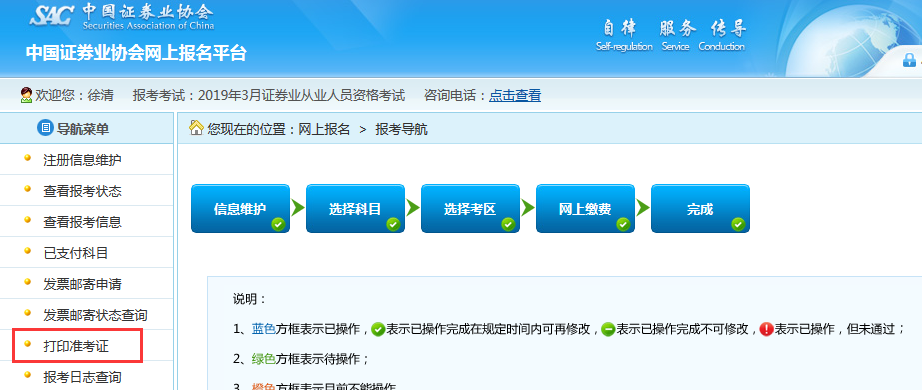922x390 pixels.
Task: Click the 自律 Self-regulation slogan text
Action: 624,35
